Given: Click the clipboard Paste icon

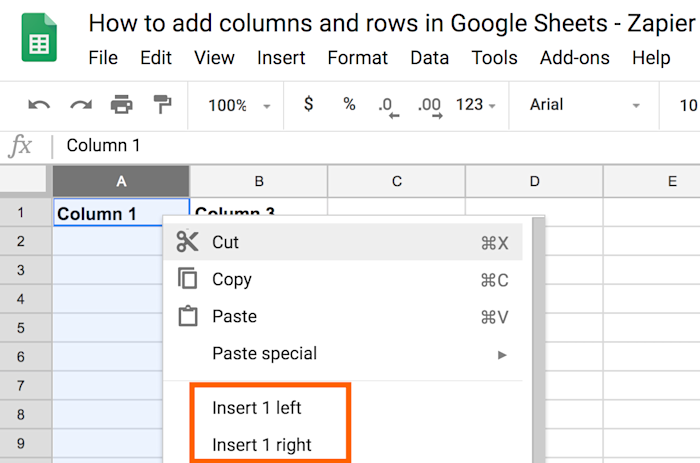Looking at the screenshot, I should pos(188,316).
